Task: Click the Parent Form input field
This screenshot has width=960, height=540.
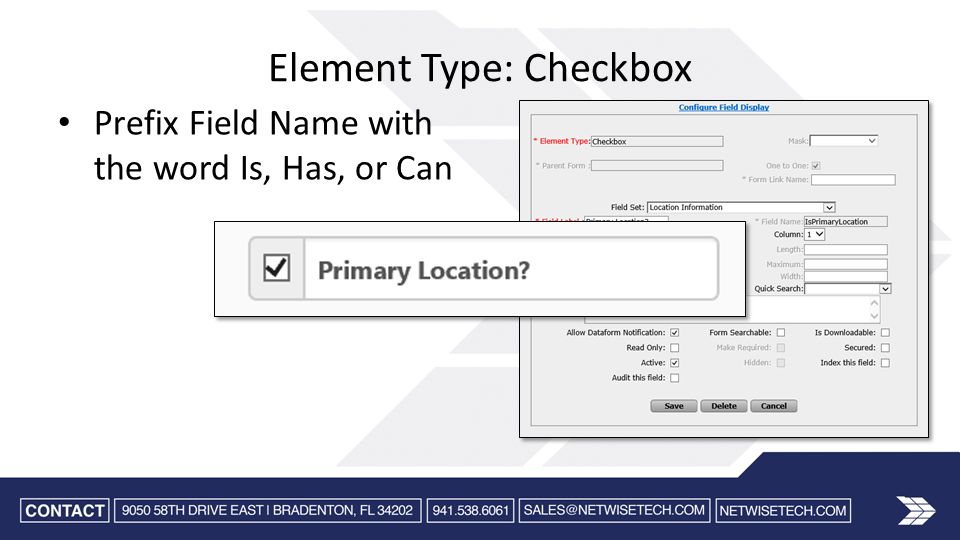Action: tap(656, 165)
